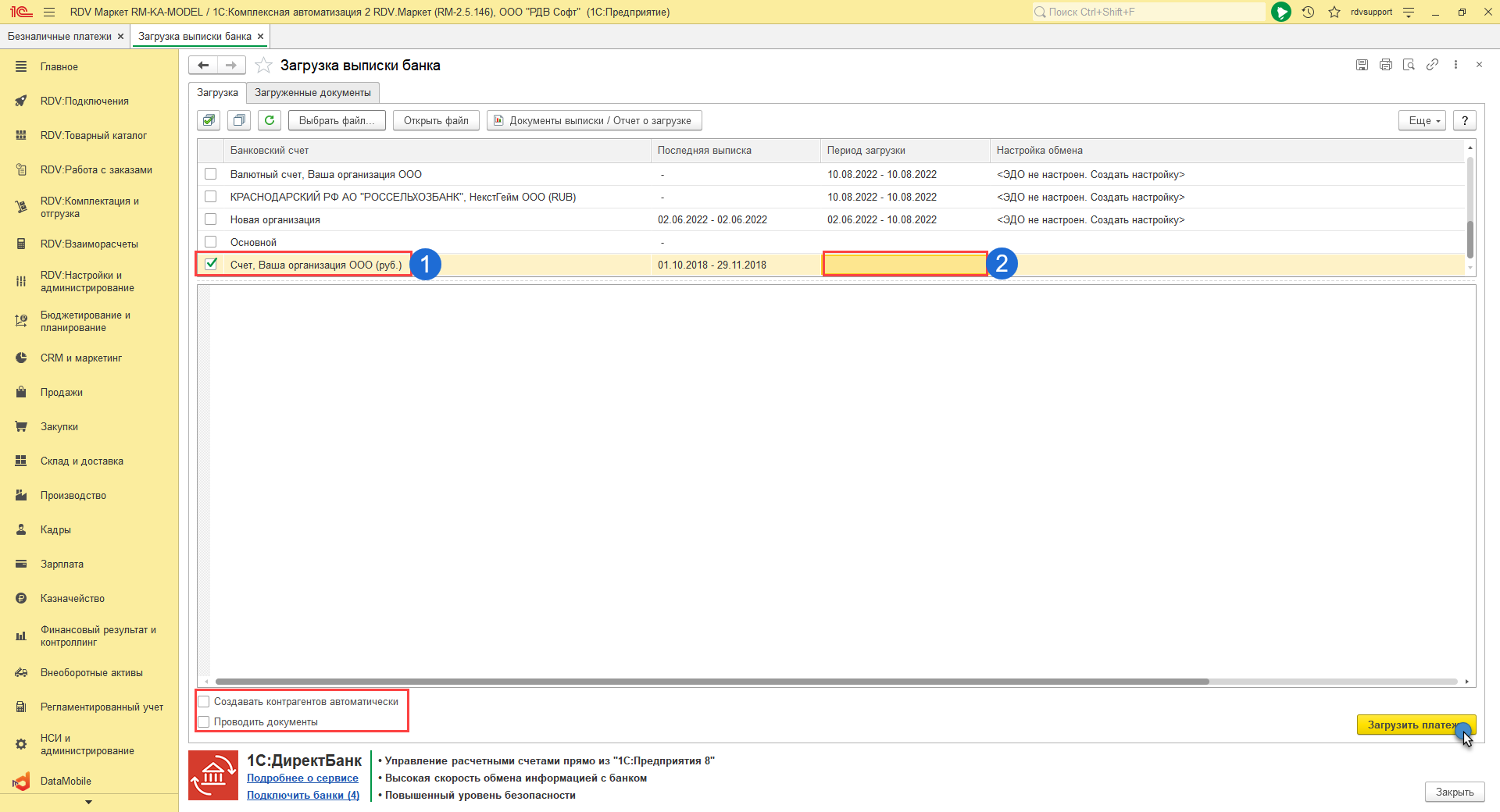The width and height of the screenshot is (1500, 812).
Task: Toggle the 'Проводить документы' checkbox
Action: click(205, 722)
